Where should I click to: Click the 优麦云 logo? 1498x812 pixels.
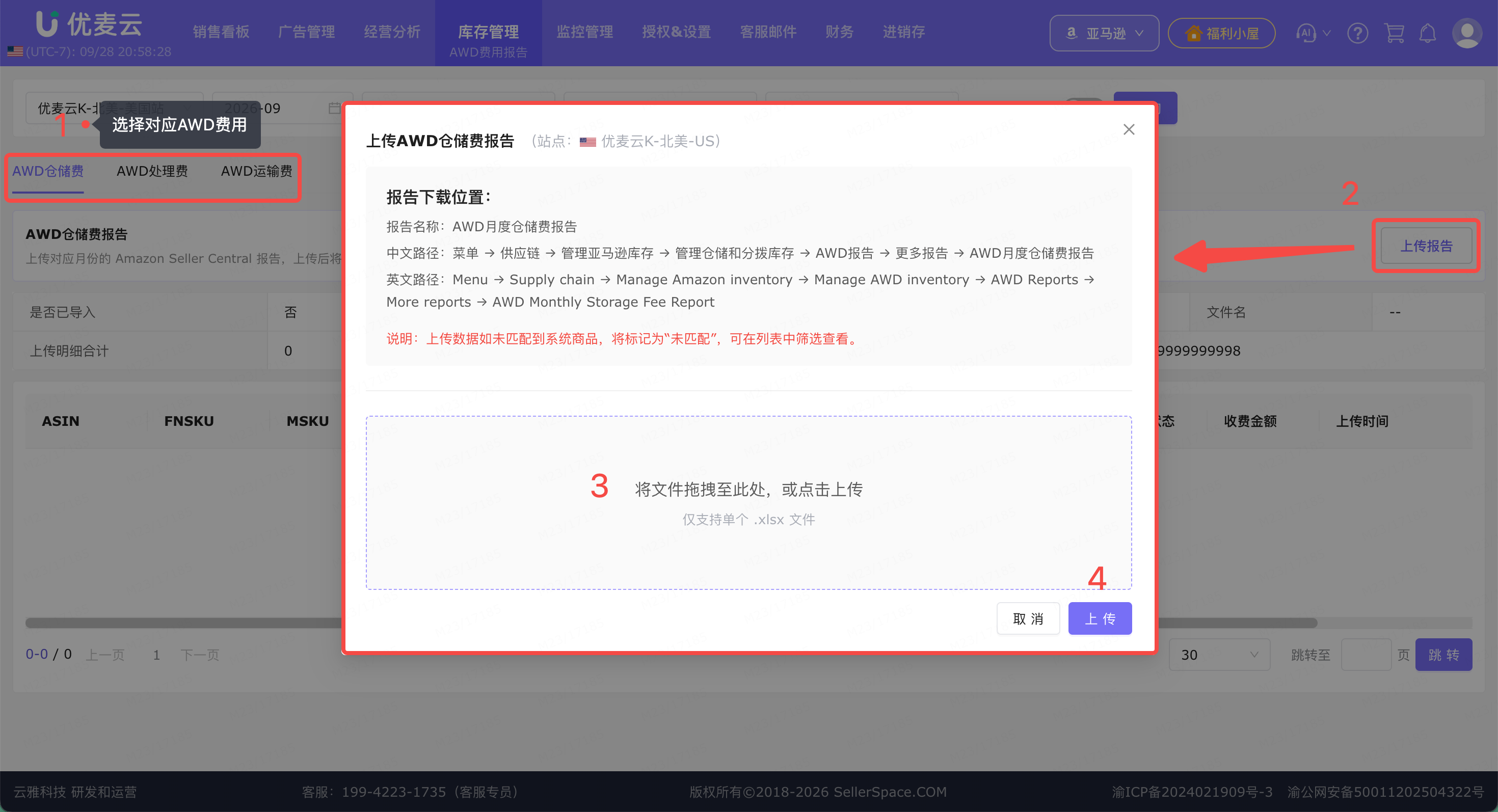coord(89,23)
